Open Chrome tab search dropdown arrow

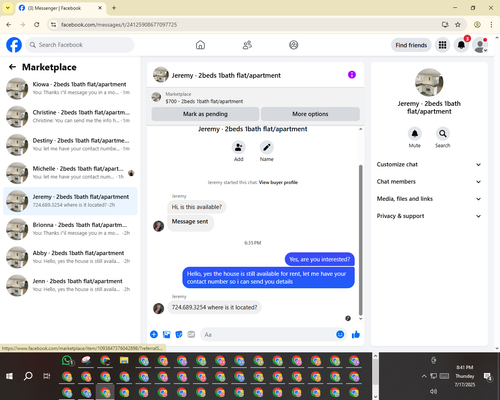8,8
